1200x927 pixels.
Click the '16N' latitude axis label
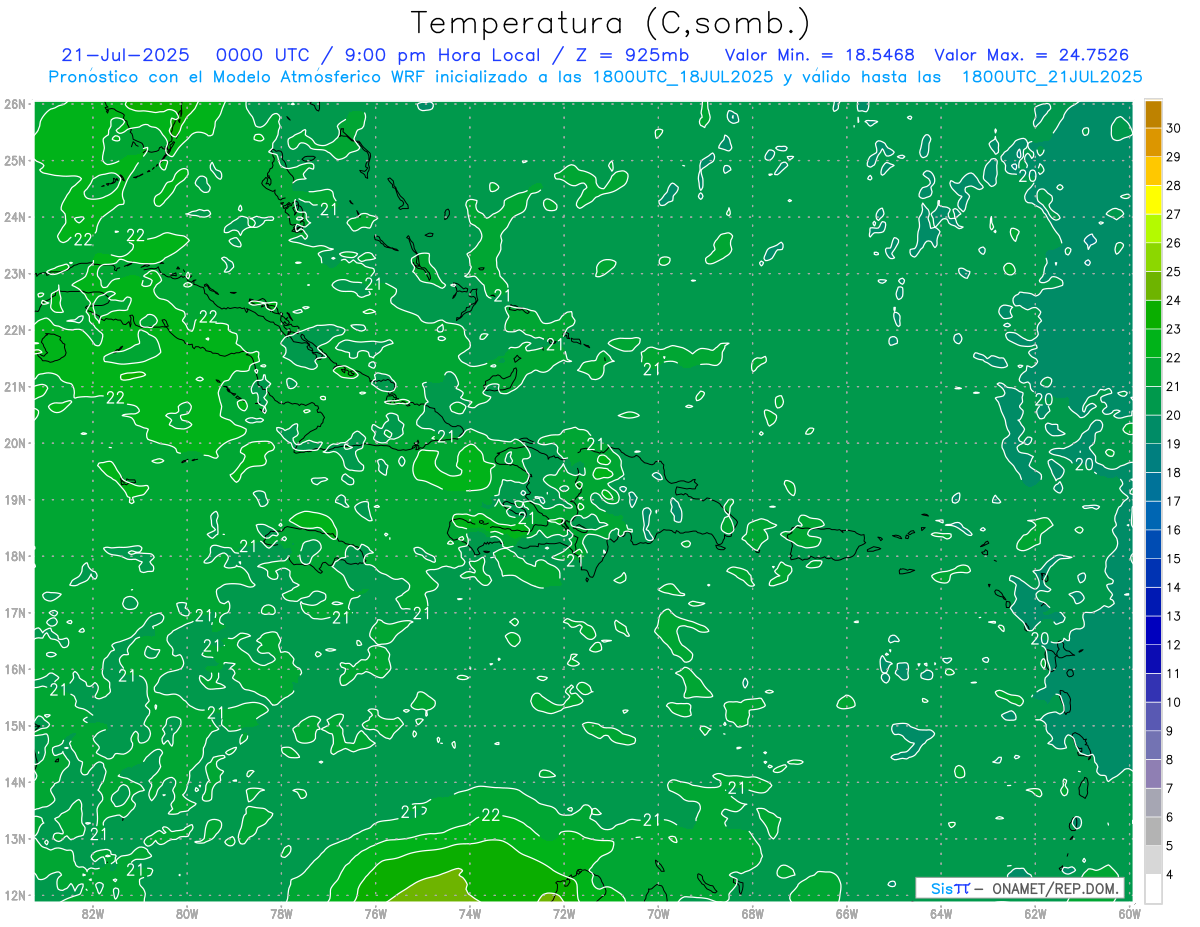point(14,669)
